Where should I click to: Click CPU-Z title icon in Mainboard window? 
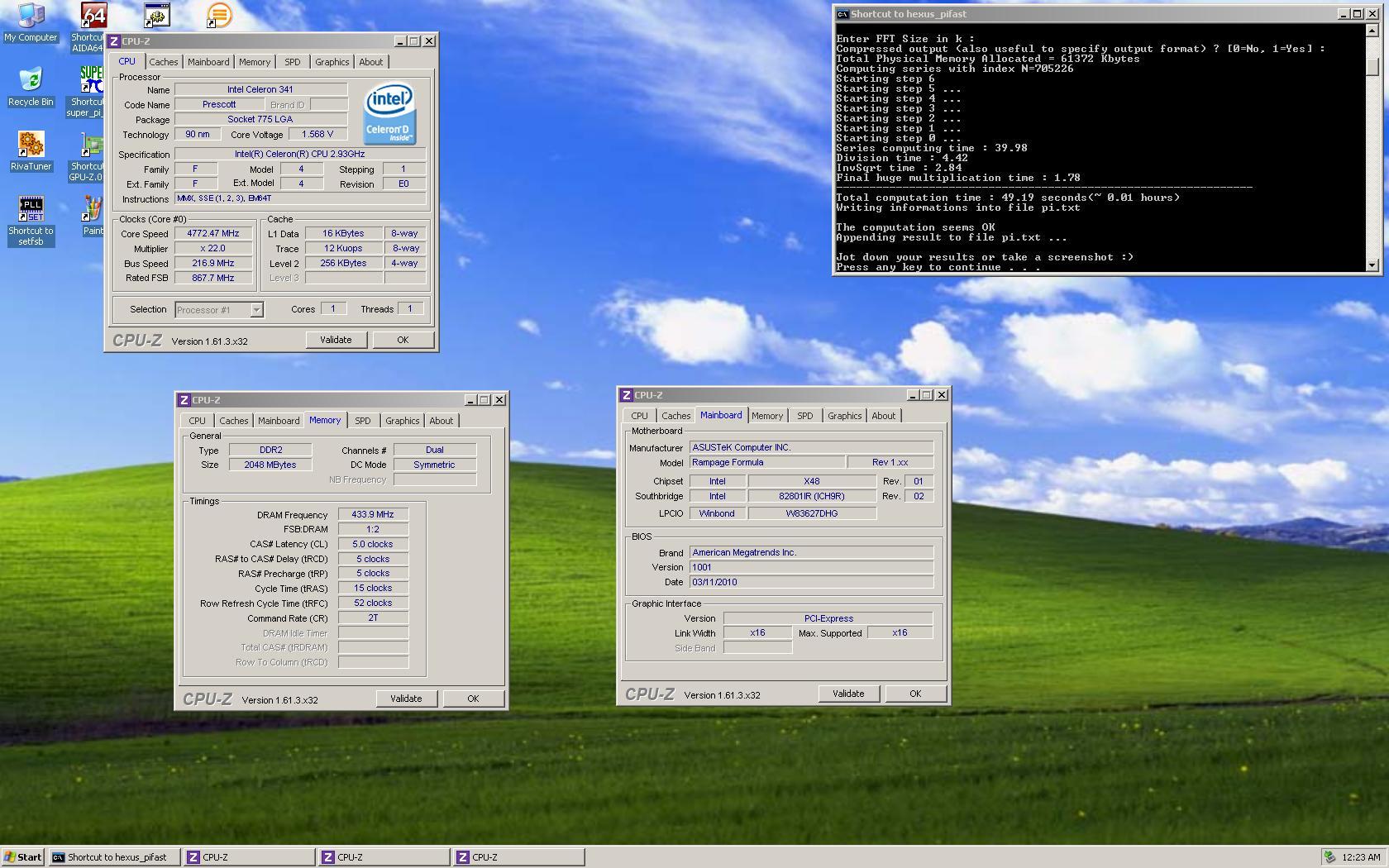627,395
